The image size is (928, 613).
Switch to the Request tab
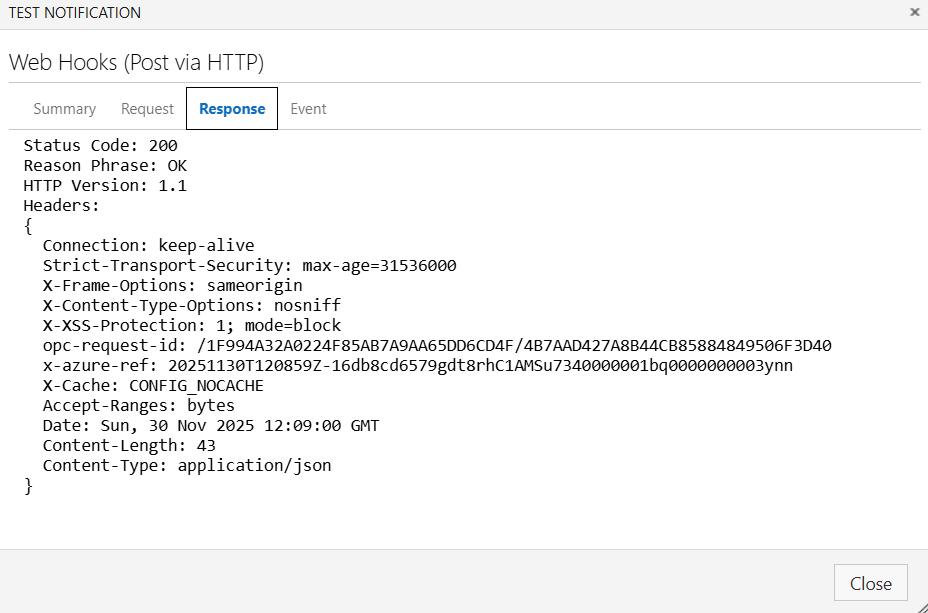click(x=147, y=108)
